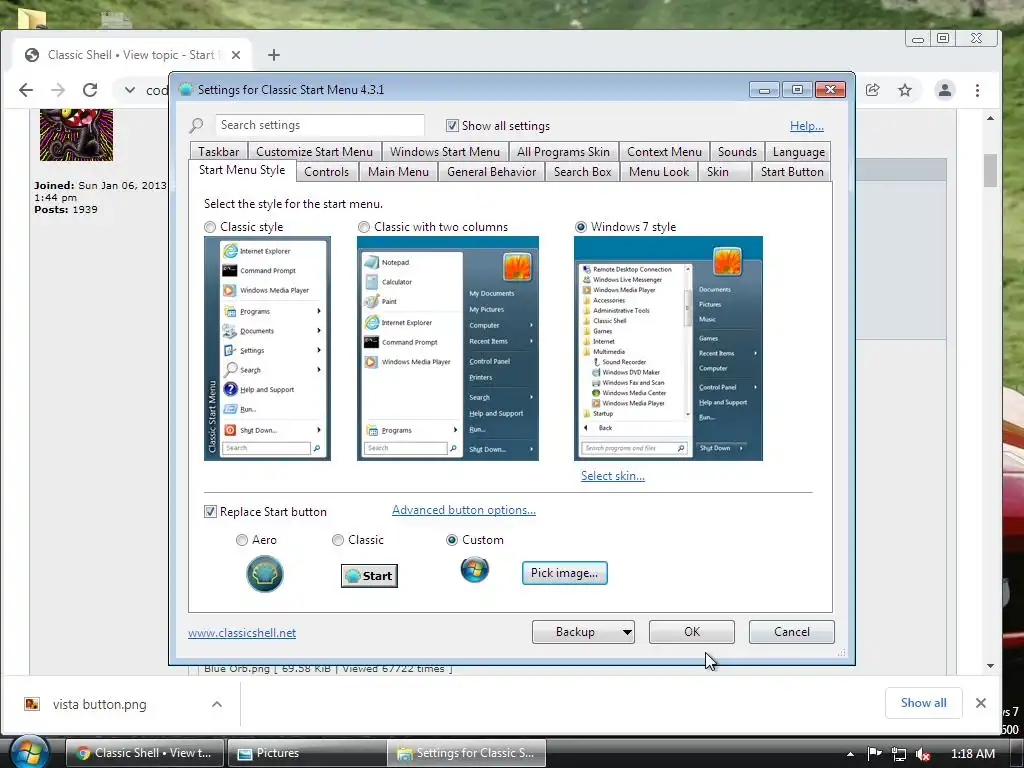Screen dimensions: 1024x768
Task: Close the Classic Shell browser tab
Action: [236, 55]
